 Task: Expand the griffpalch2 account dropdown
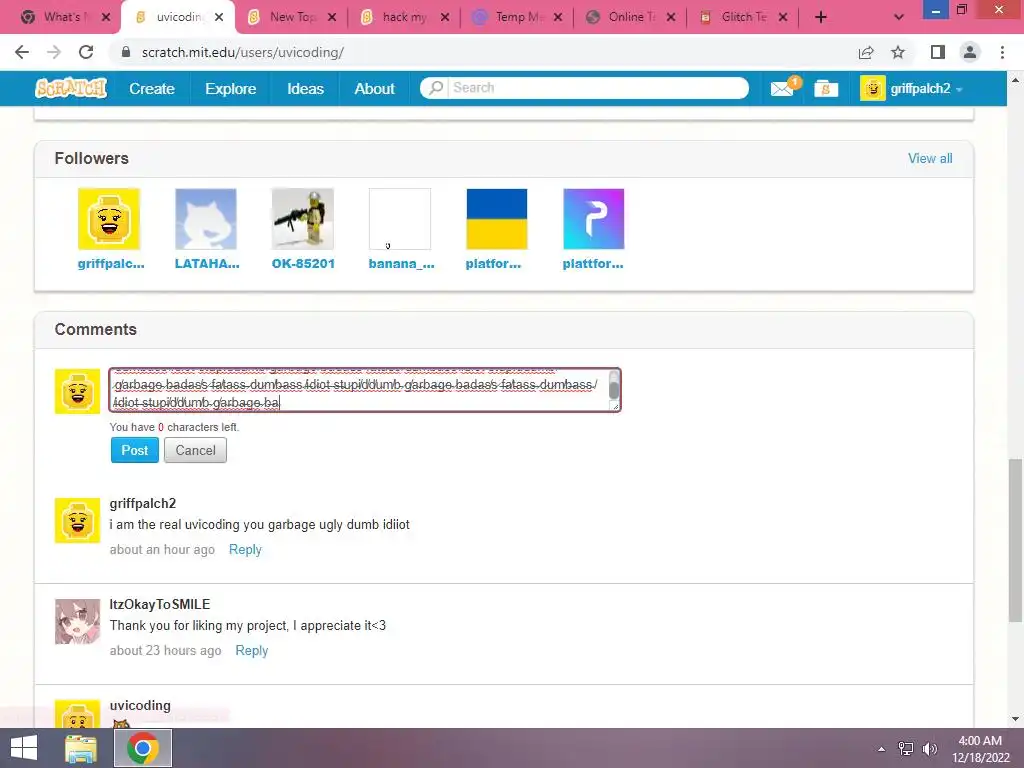click(959, 89)
